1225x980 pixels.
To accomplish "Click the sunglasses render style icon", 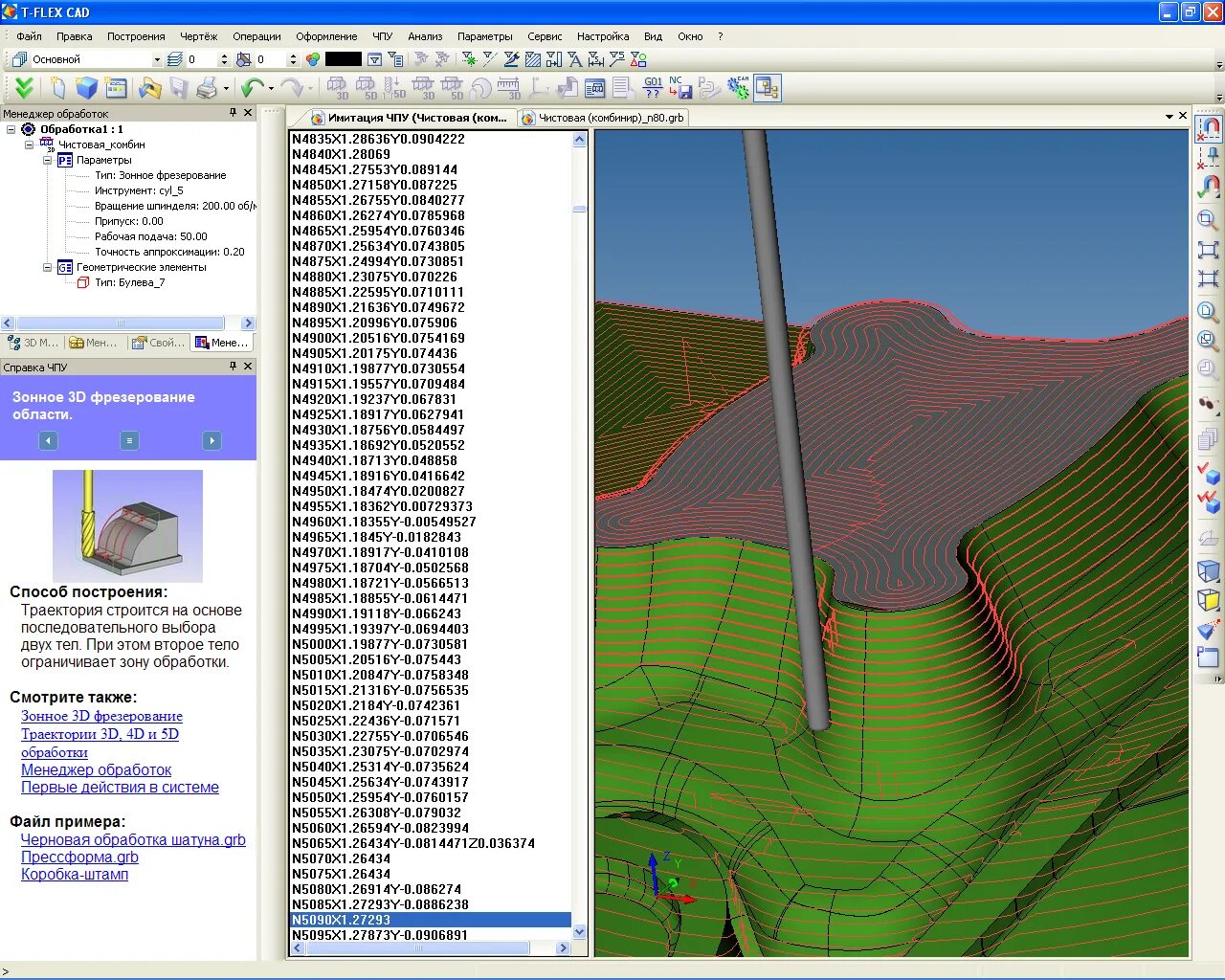I will pos(1209,405).
